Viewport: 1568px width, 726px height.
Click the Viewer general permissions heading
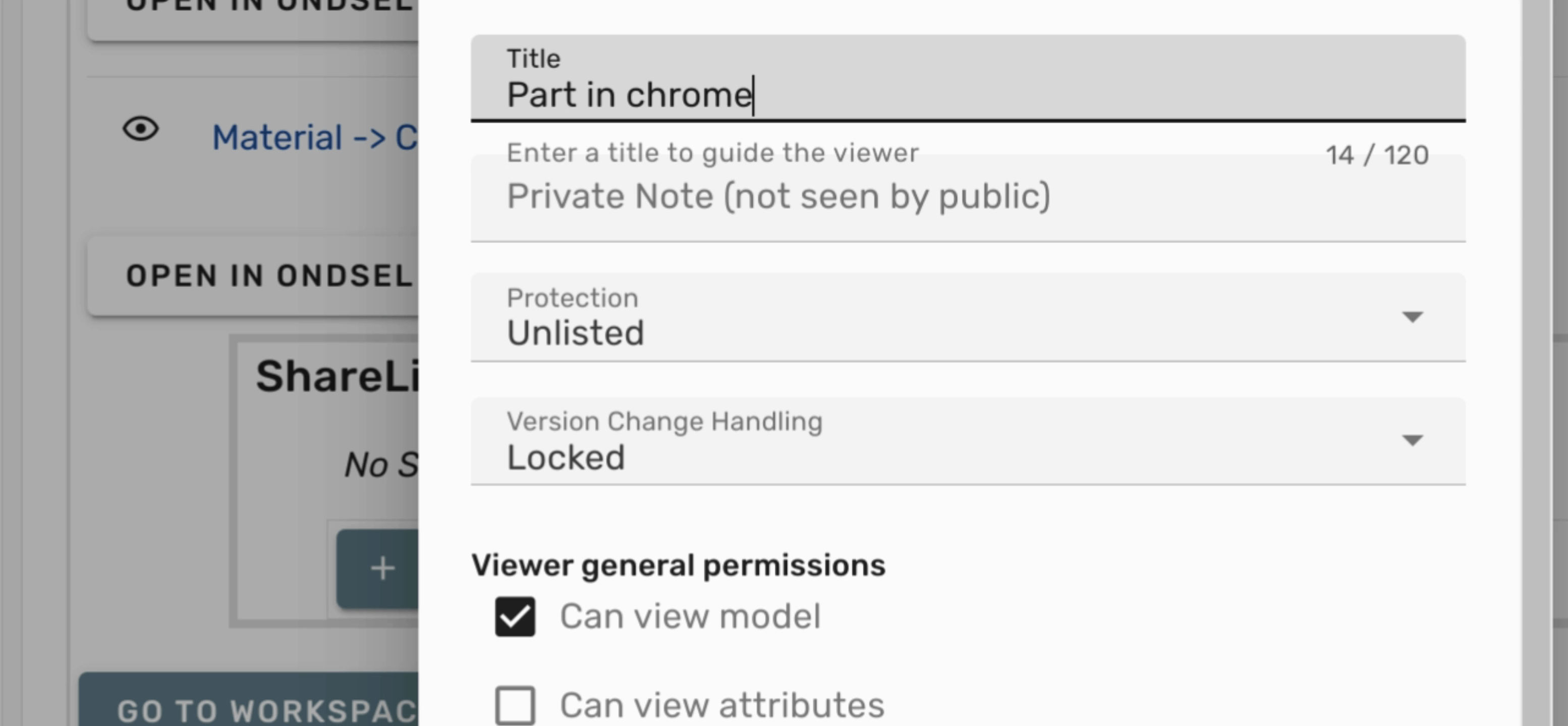pos(678,566)
